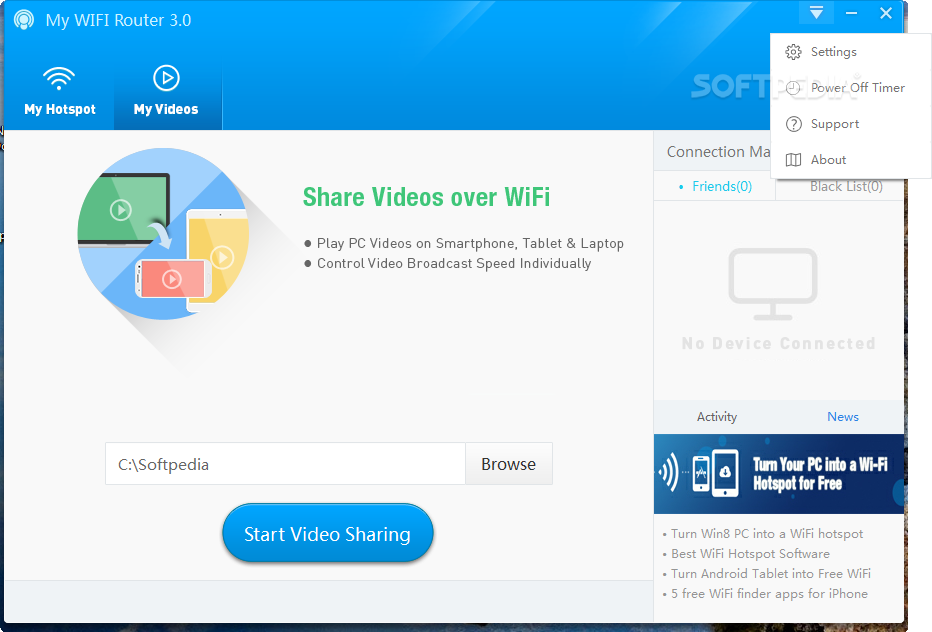This screenshot has height=632, width=932.
Task: Click the C:\Softpedia video path field
Action: pos(285,464)
